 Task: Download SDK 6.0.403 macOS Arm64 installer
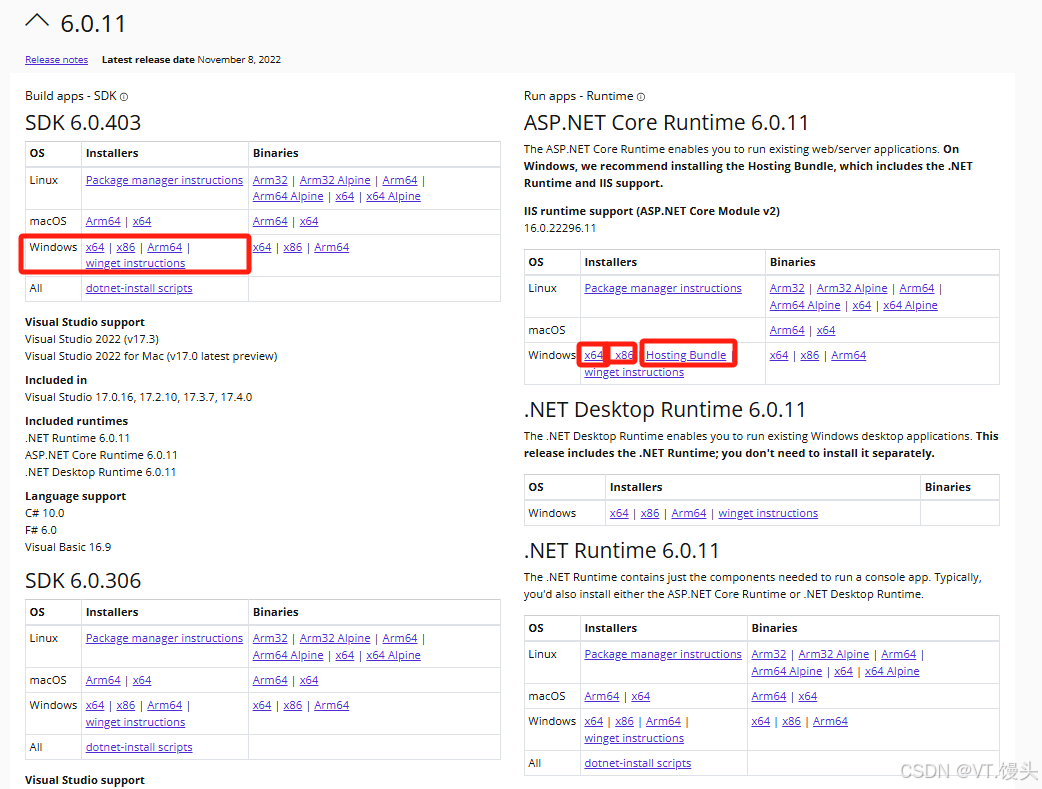(103, 221)
